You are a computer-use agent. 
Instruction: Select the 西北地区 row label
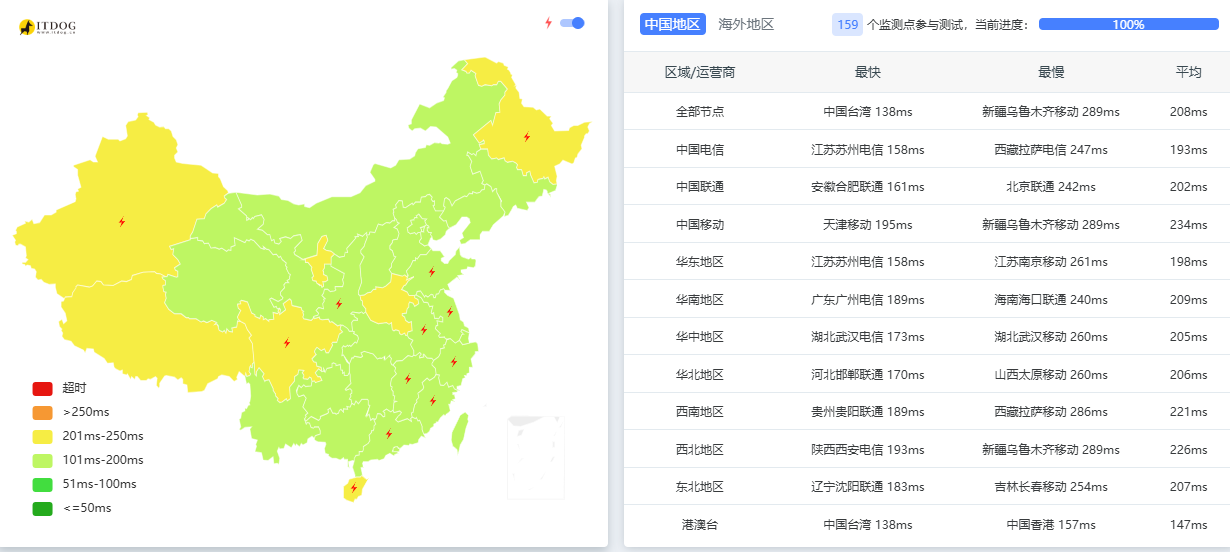tap(700, 449)
